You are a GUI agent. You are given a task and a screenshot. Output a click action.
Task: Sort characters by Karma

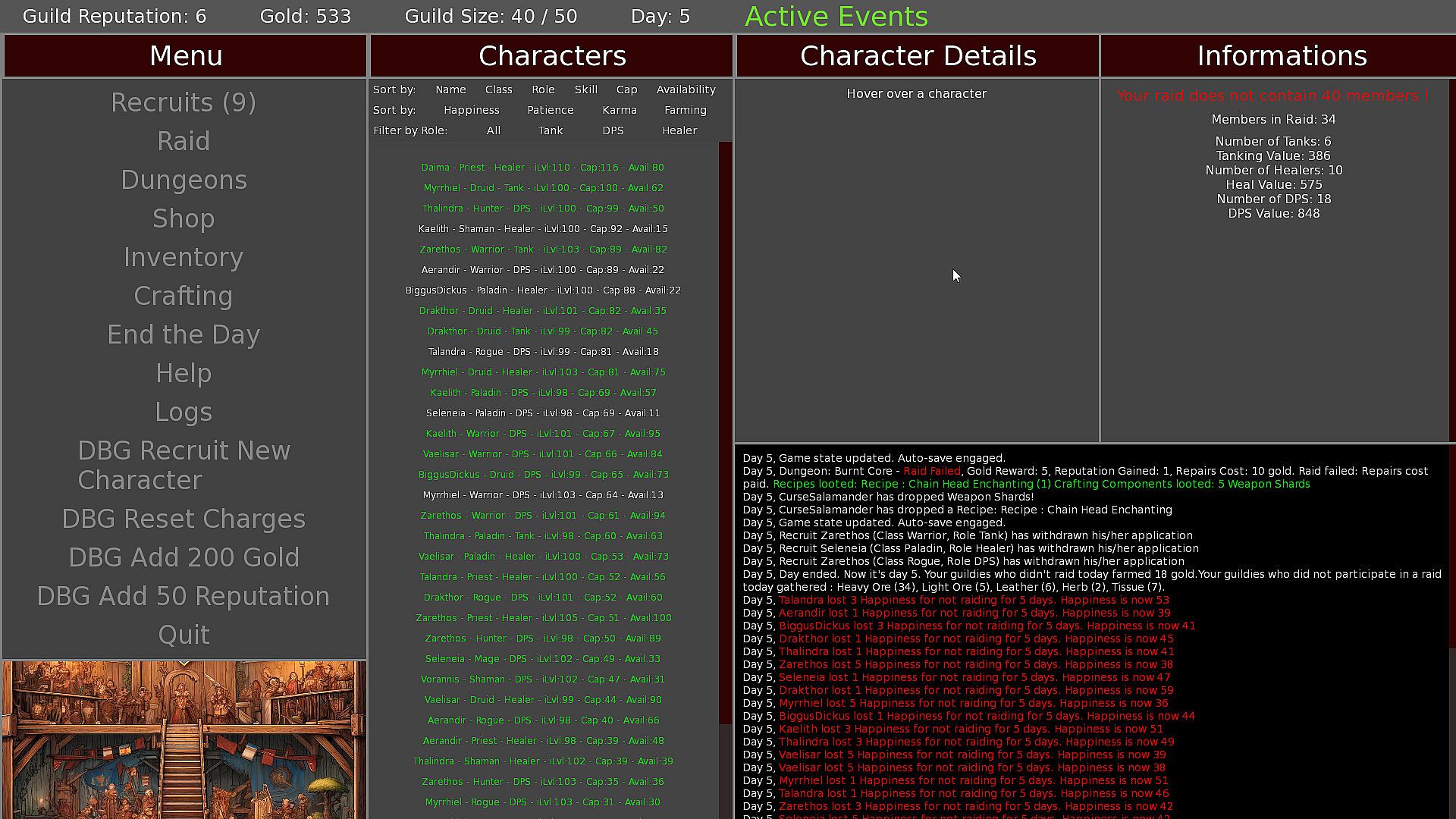click(x=619, y=110)
